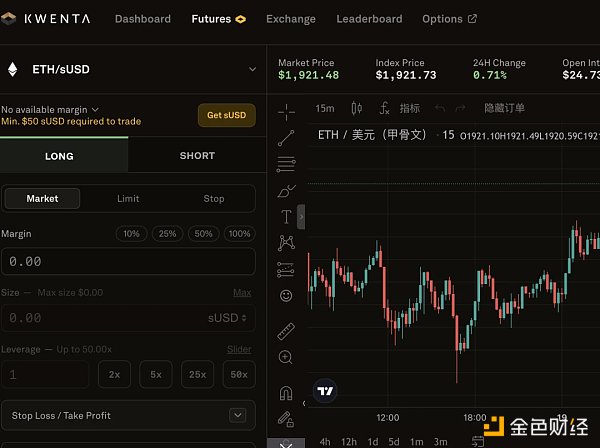Screen dimensions: 600x448
Task: Expand the ETH/sUSD market selector
Action: coord(252,69)
